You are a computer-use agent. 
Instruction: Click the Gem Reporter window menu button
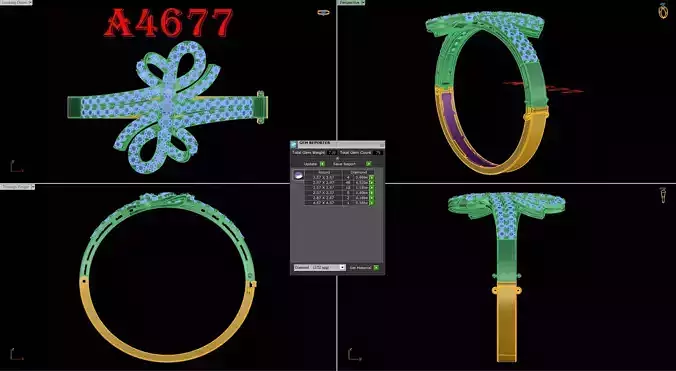382,146
